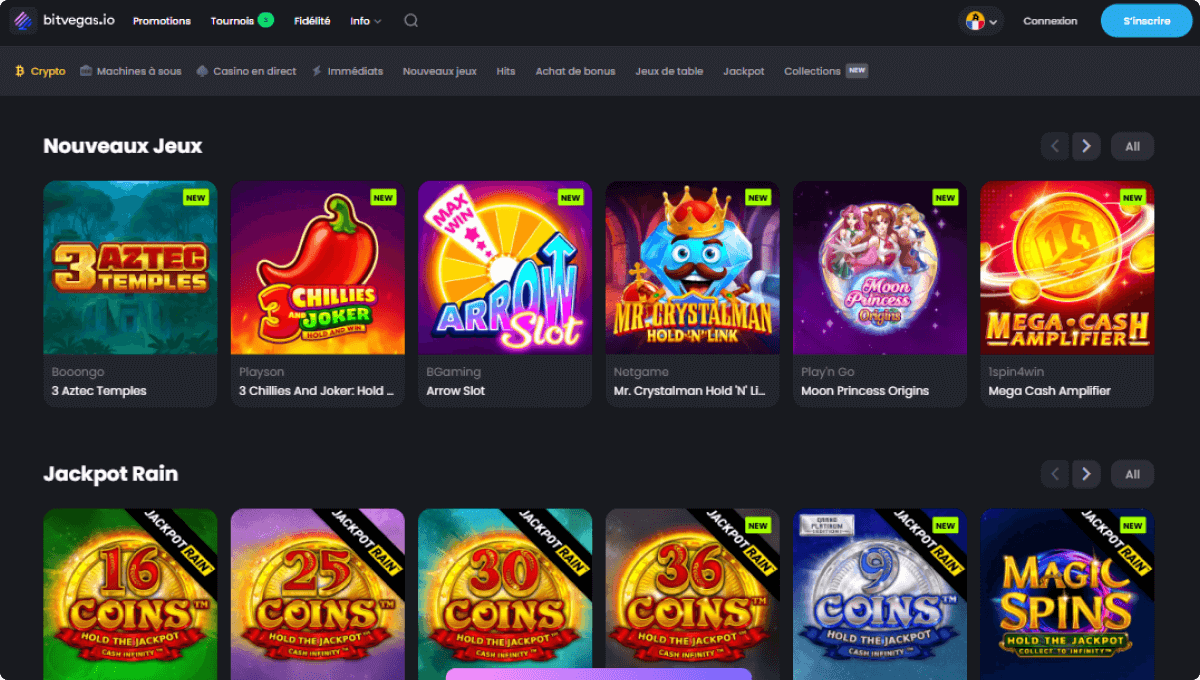Screen dimensions: 1200x680
Task: Show All games in Nouveaux Jeux
Action: click(x=1132, y=146)
